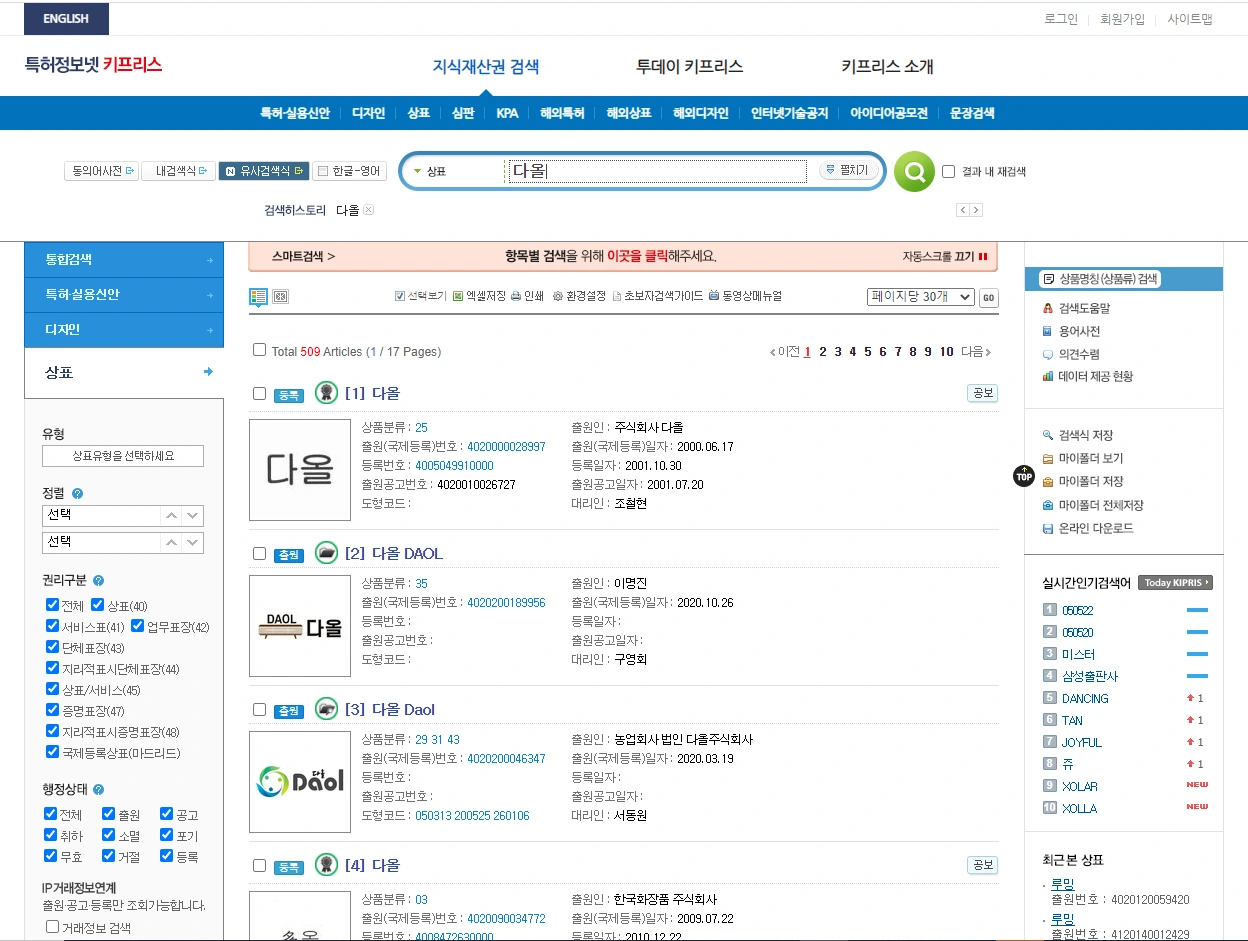Click 공보 button for result [1]
This screenshot has width=1248, height=941.
[x=982, y=393]
